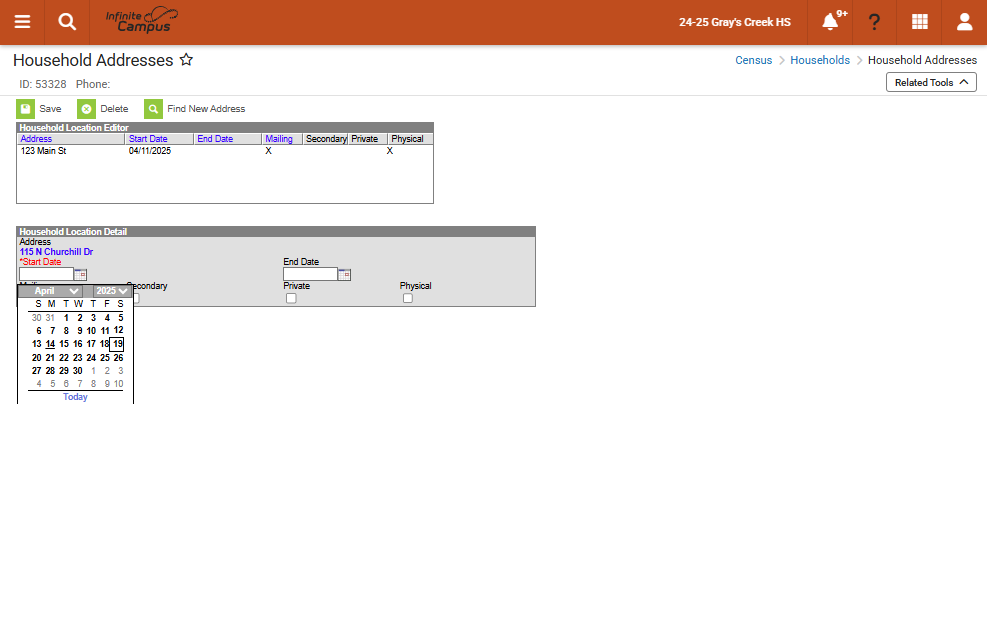Pick April 14 in the calendar
The image size is (987, 641).
click(x=50, y=344)
